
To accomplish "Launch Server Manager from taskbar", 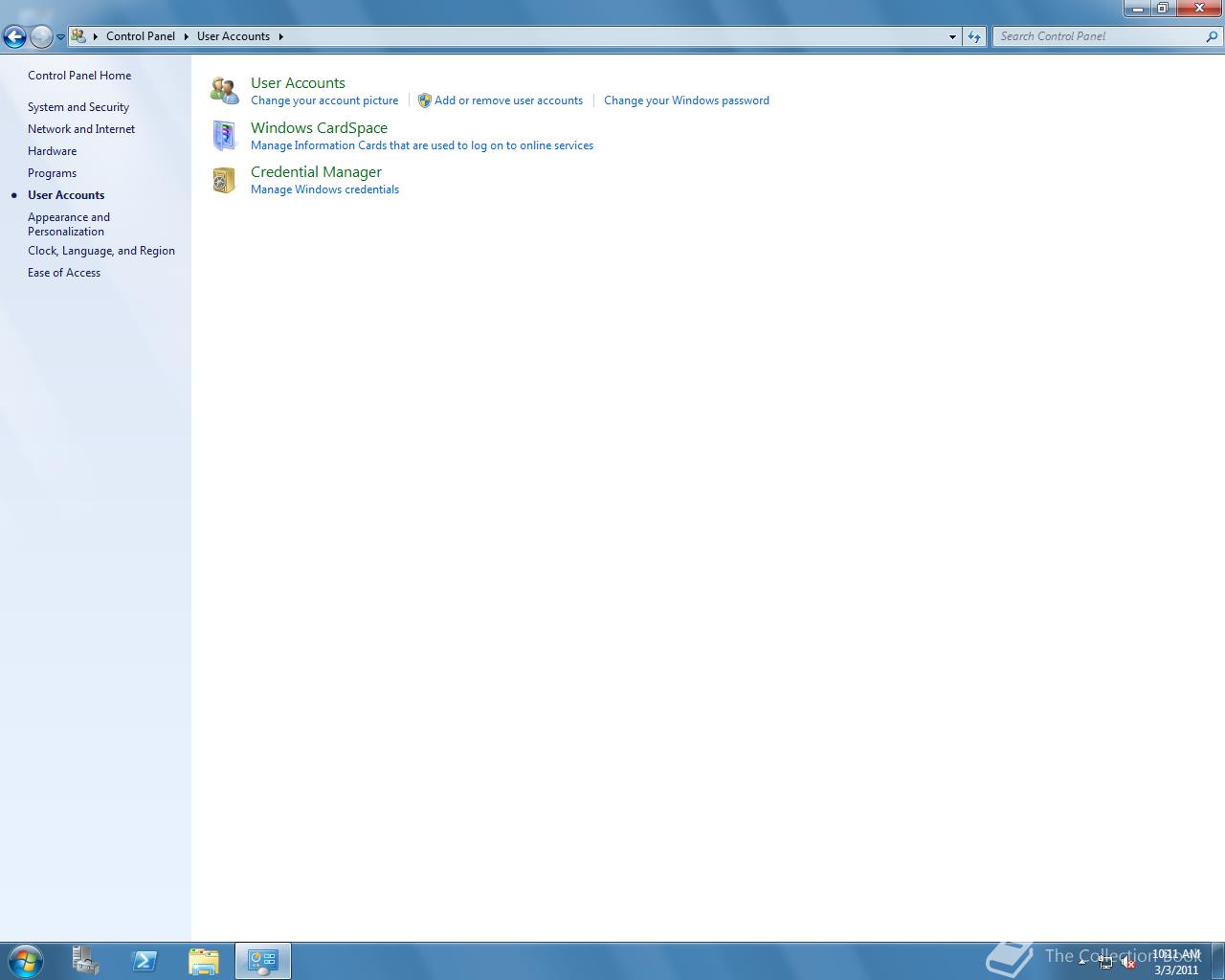I will click(85, 961).
